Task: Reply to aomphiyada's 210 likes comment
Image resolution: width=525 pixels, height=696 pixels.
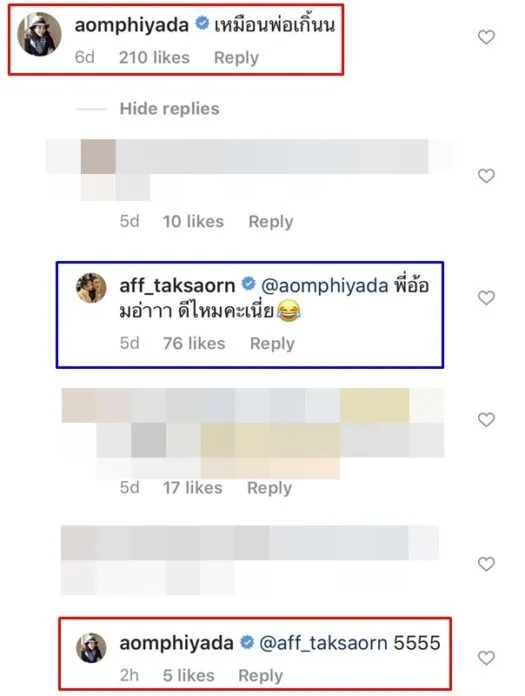Action: click(x=236, y=58)
